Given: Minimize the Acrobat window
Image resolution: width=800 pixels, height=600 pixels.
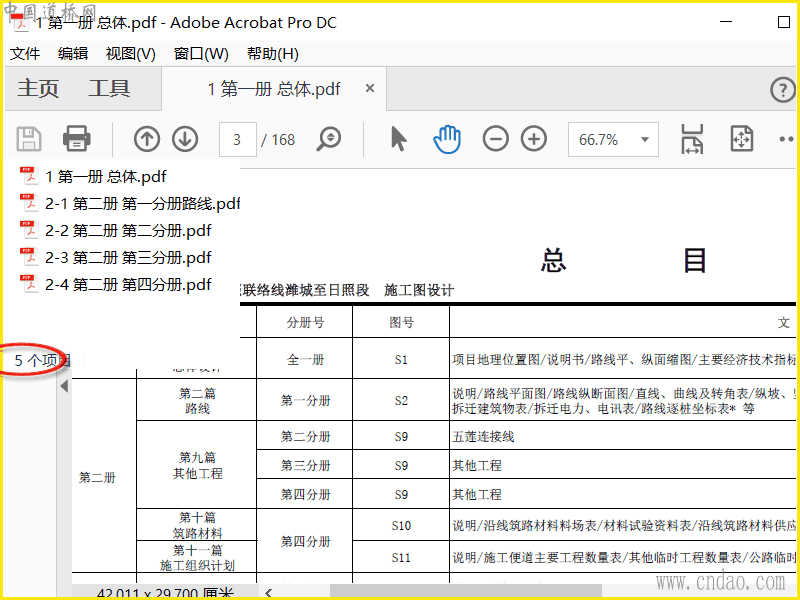Looking at the screenshot, I should (726, 22).
